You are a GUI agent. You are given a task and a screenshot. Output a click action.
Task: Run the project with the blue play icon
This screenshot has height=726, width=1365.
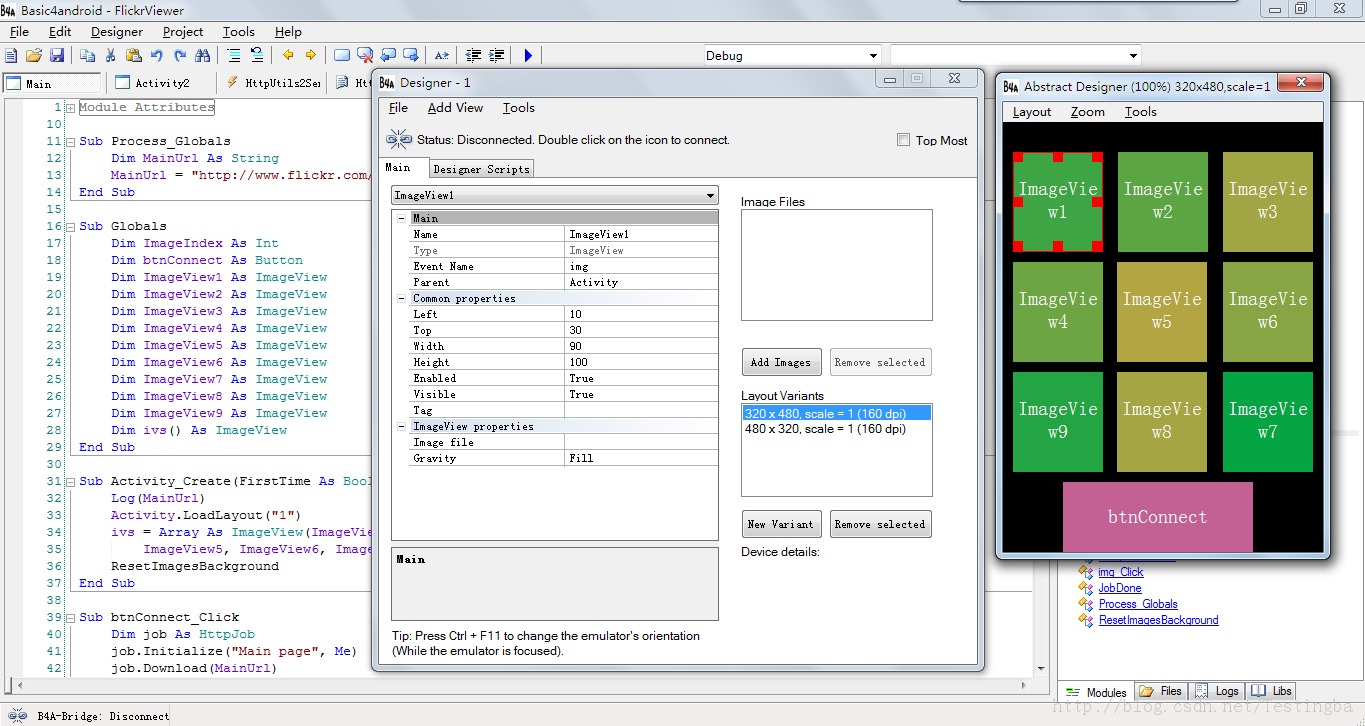[x=528, y=56]
